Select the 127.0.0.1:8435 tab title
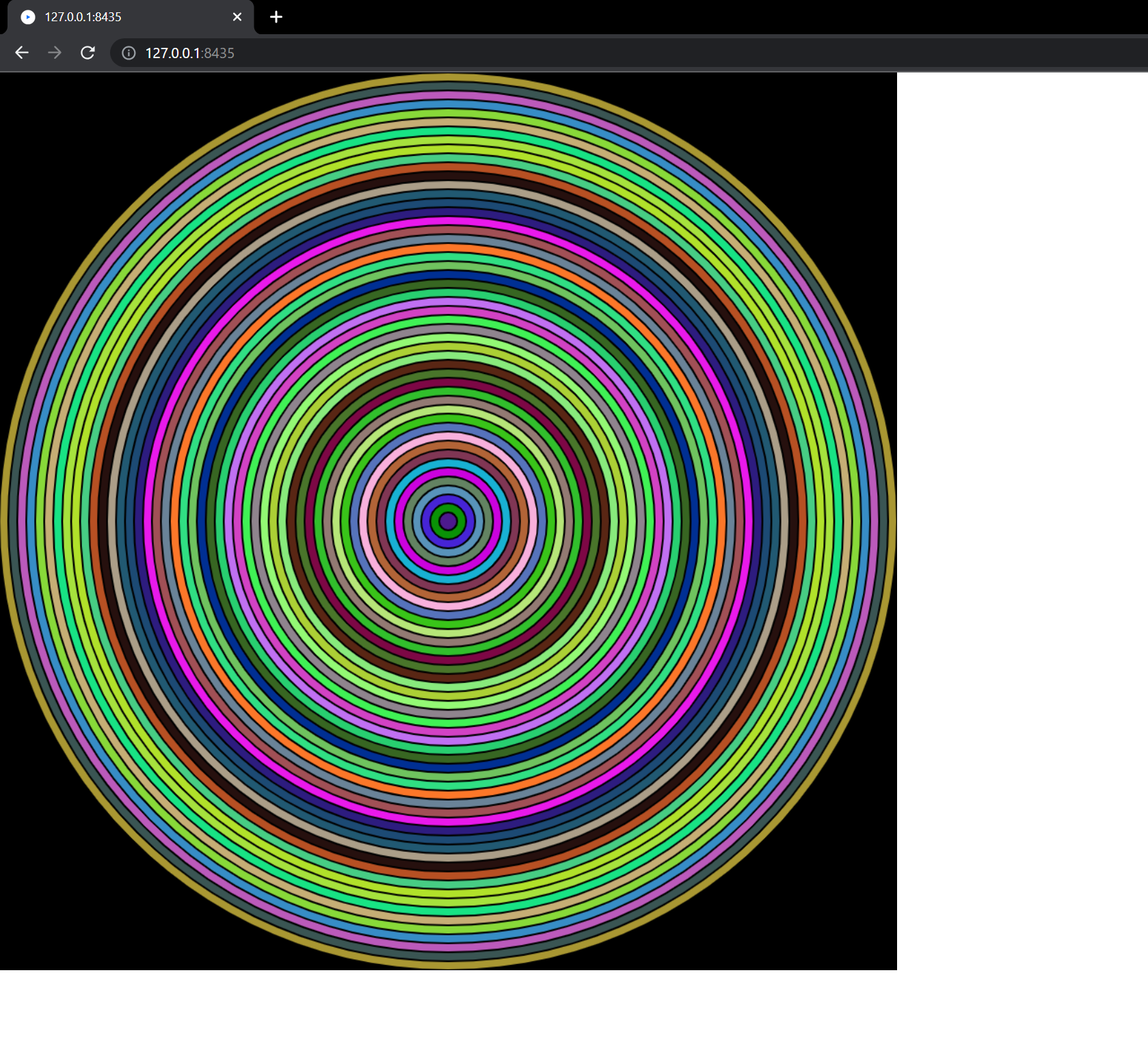1148x1042 pixels. (83, 17)
